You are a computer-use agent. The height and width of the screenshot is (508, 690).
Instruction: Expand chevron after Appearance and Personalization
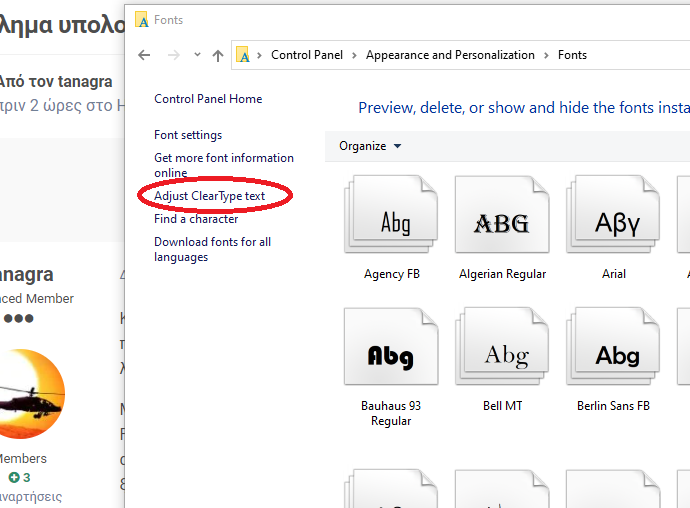point(546,55)
